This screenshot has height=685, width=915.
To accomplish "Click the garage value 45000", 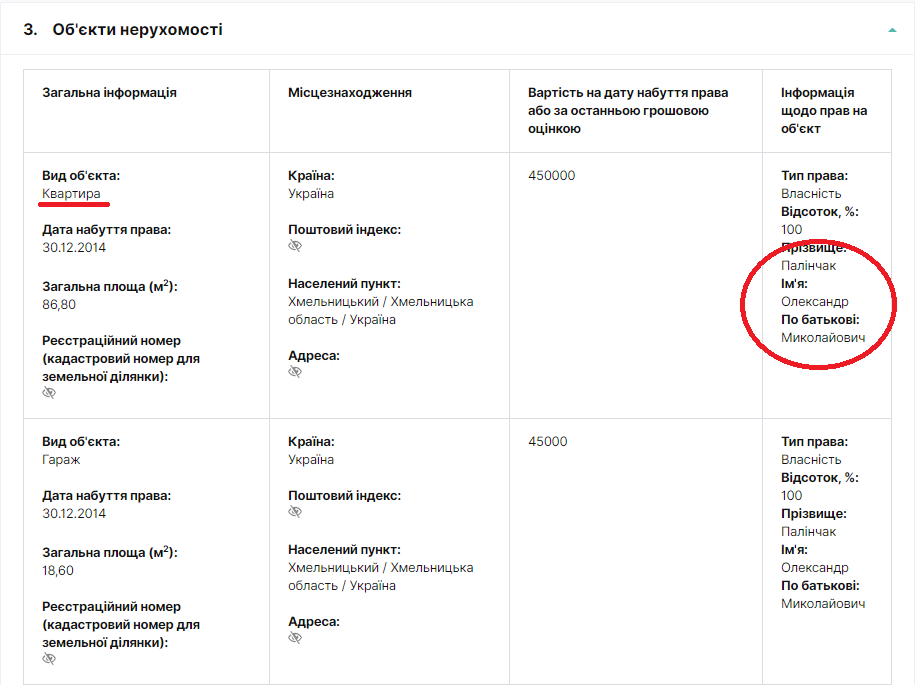I will 548,442.
